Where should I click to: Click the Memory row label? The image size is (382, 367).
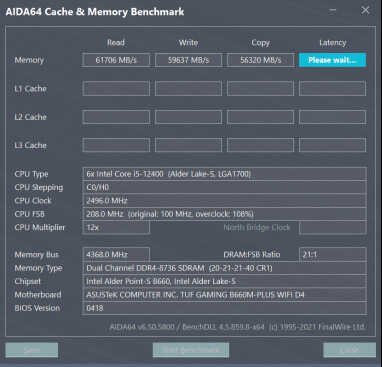[29, 60]
